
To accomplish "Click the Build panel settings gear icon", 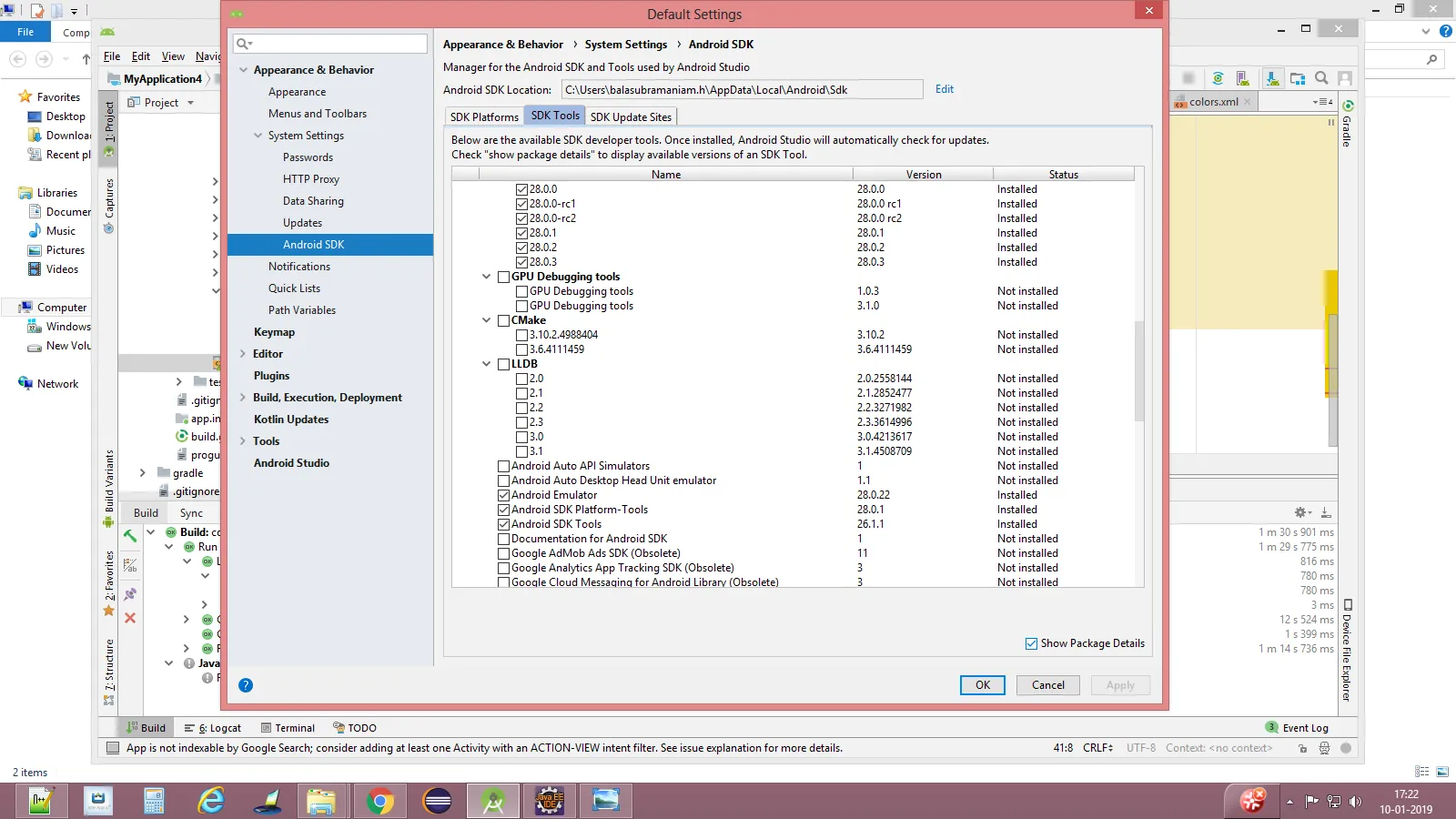I will click(1302, 512).
